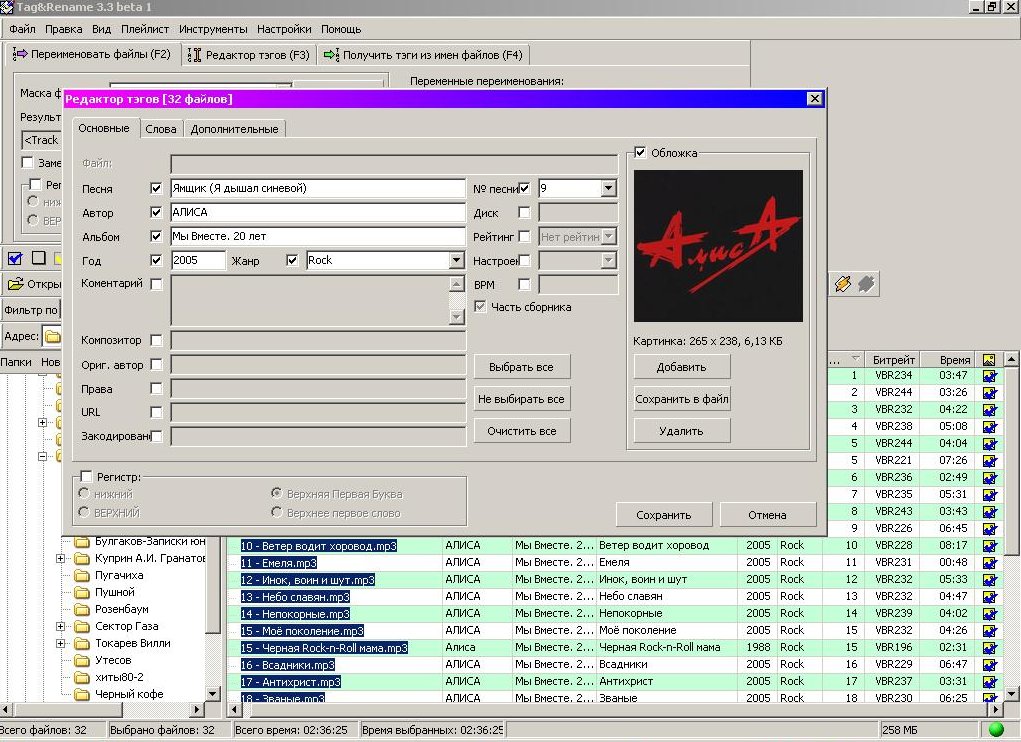
Task: Click the check-all files toolbar icon
Action: pyautogui.click(x=15, y=258)
